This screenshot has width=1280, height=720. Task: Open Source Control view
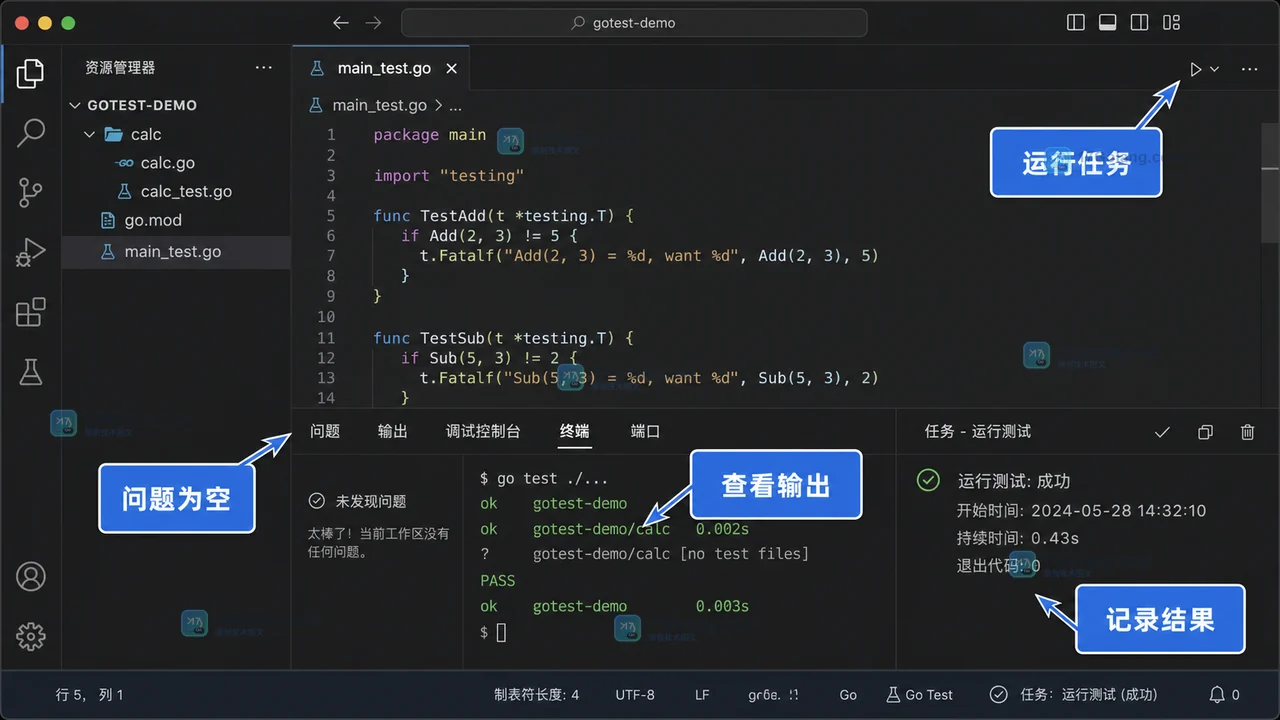tap(31, 192)
